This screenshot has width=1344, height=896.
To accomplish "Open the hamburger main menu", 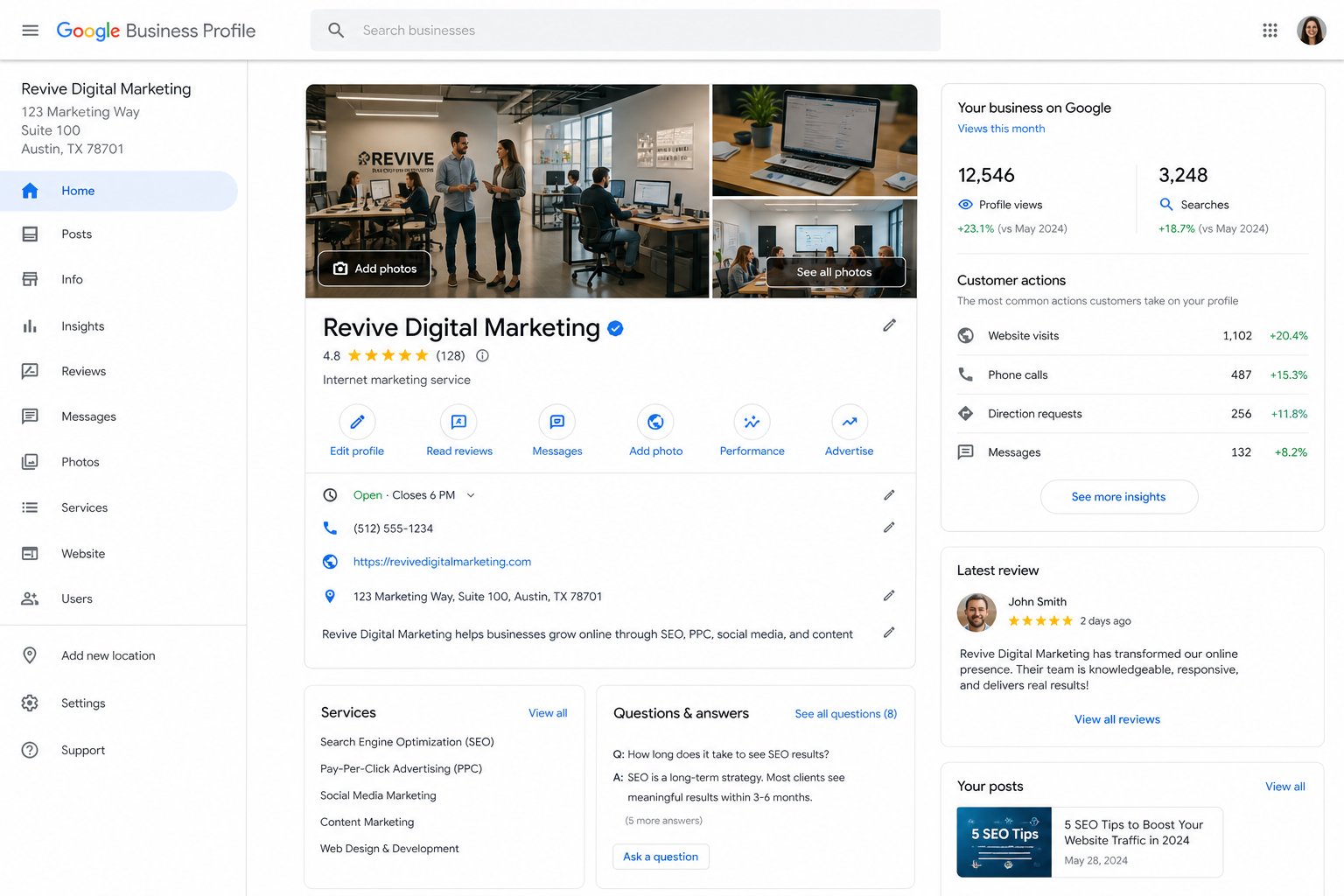I will [x=30, y=31].
